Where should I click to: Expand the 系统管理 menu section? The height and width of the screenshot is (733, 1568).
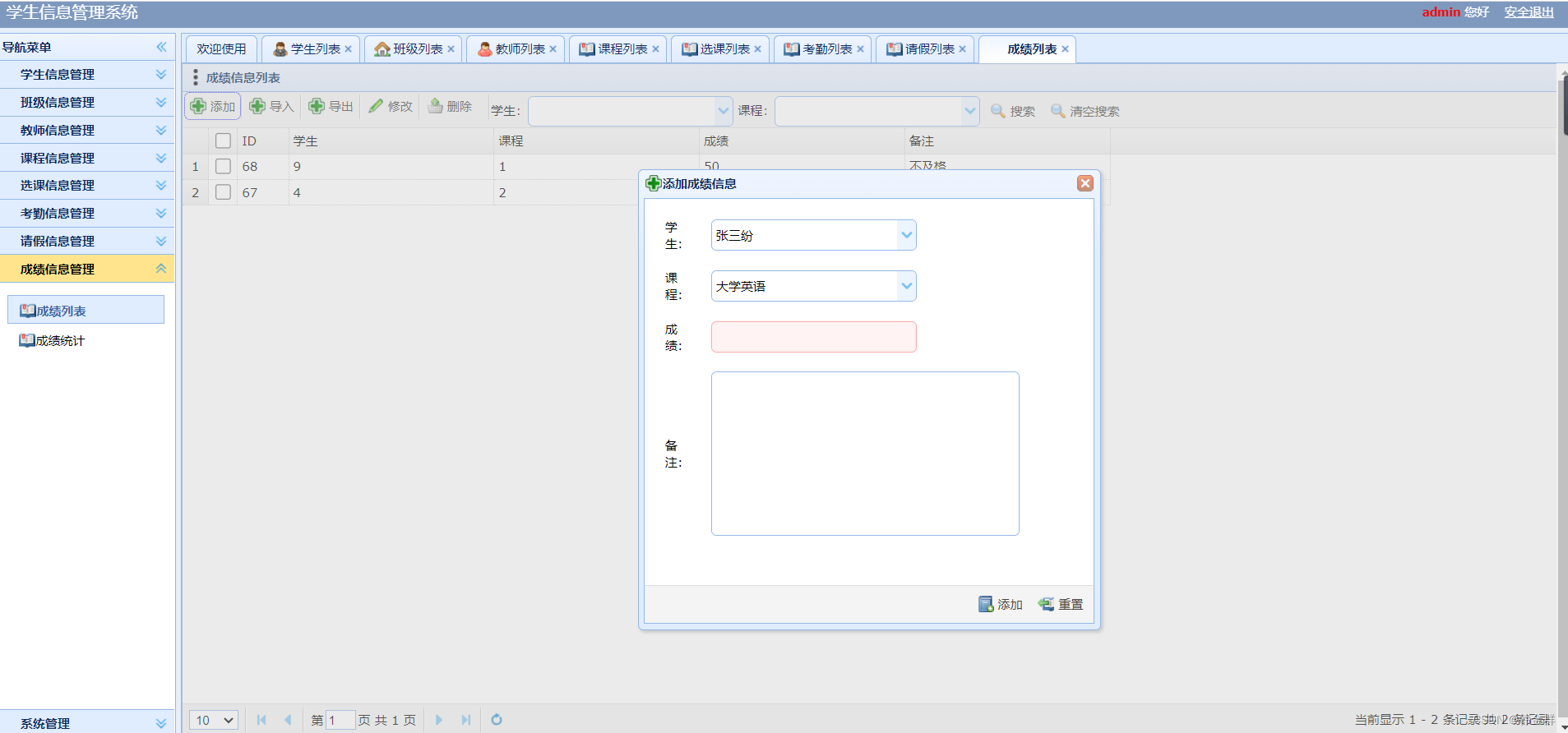point(87,723)
